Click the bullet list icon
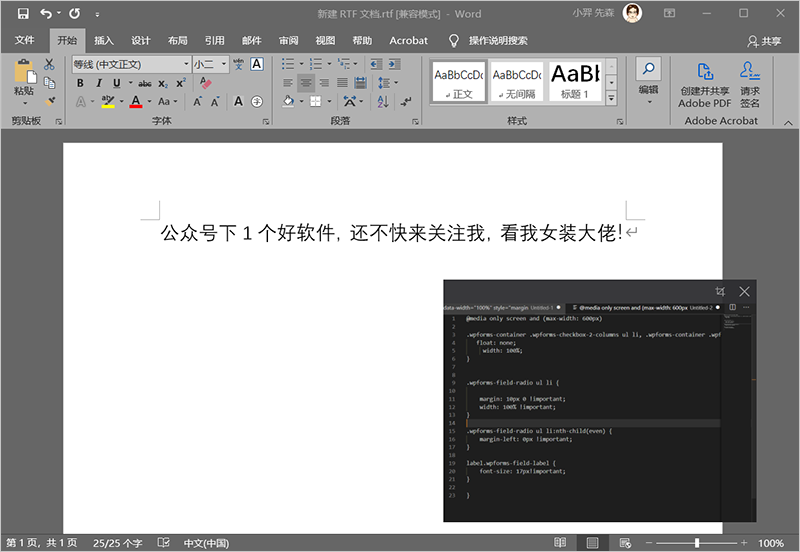The image size is (800, 552). (x=289, y=64)
